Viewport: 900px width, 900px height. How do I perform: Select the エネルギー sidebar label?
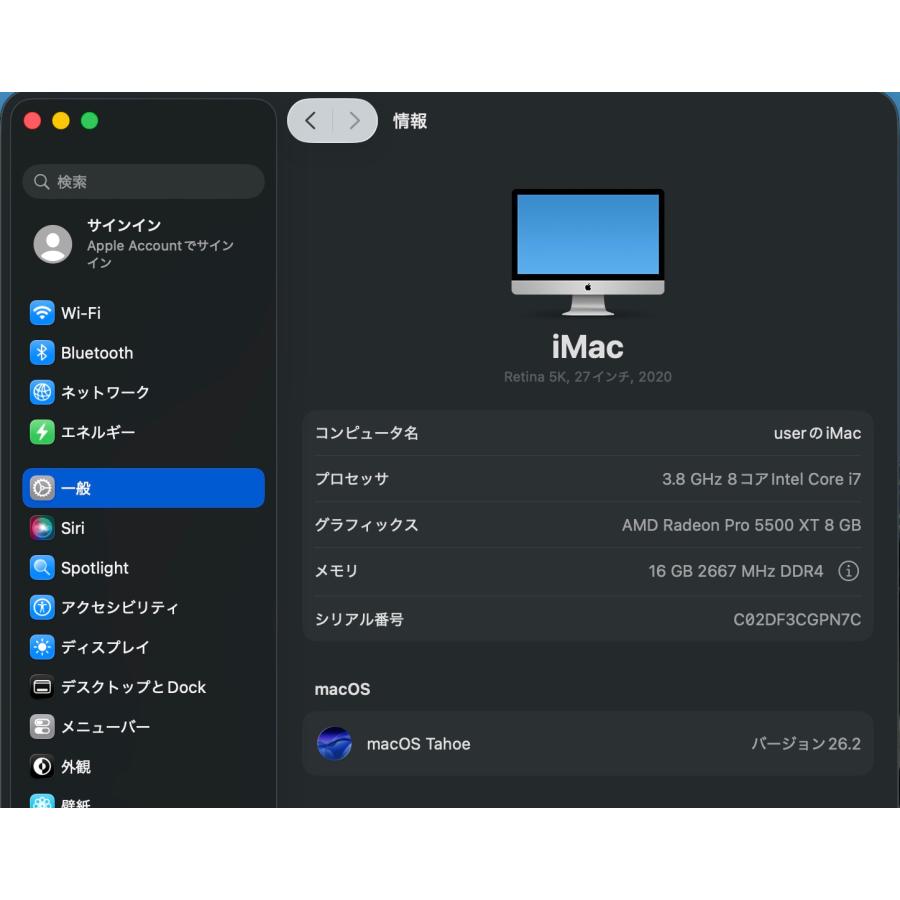[x=98, y=432]
